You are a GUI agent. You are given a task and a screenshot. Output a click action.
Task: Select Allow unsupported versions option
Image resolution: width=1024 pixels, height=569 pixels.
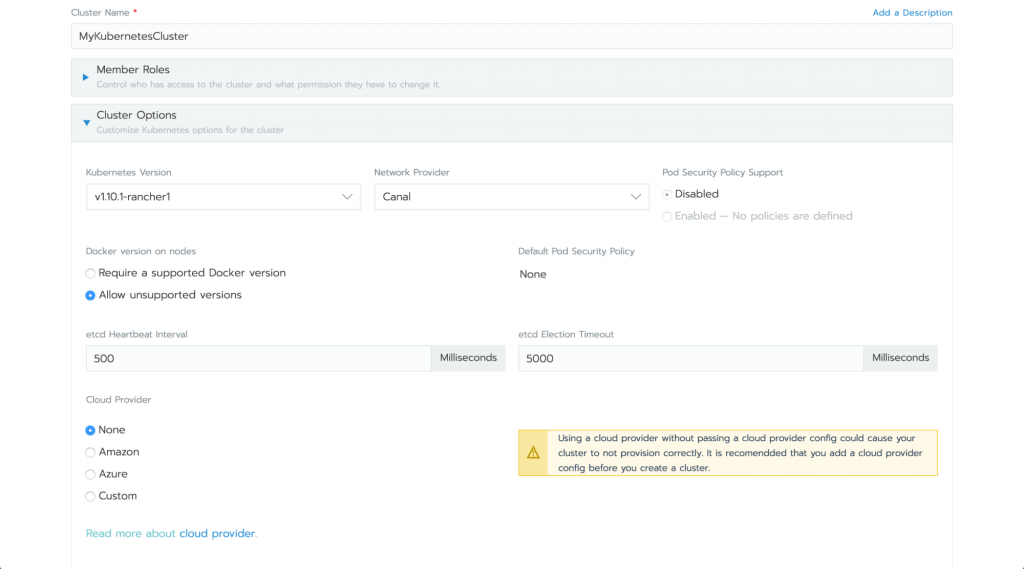point(91,295)
